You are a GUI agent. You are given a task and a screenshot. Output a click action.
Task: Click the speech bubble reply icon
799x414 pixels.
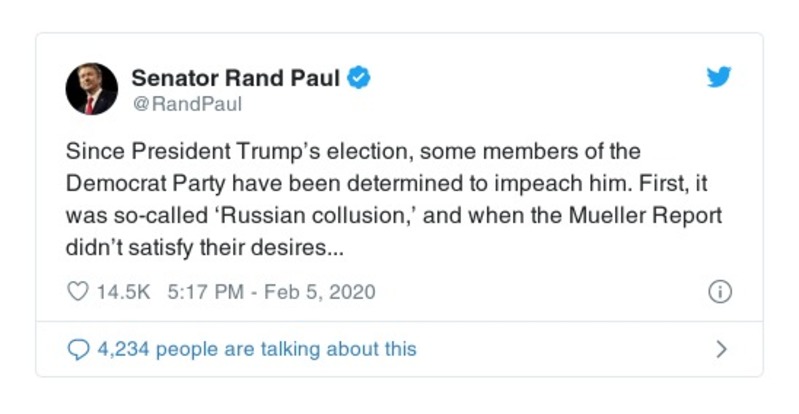point(77,349)
